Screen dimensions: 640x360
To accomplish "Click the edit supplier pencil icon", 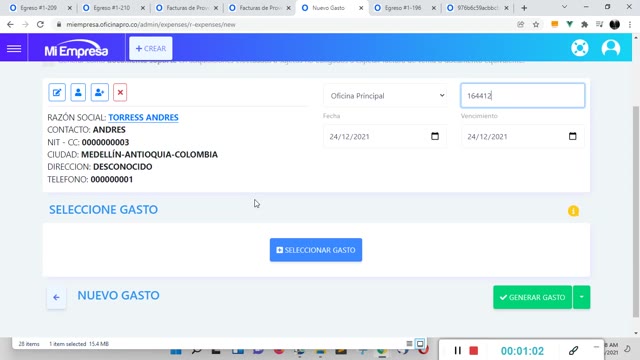I will pyautogui.click(x=57, y=93).
